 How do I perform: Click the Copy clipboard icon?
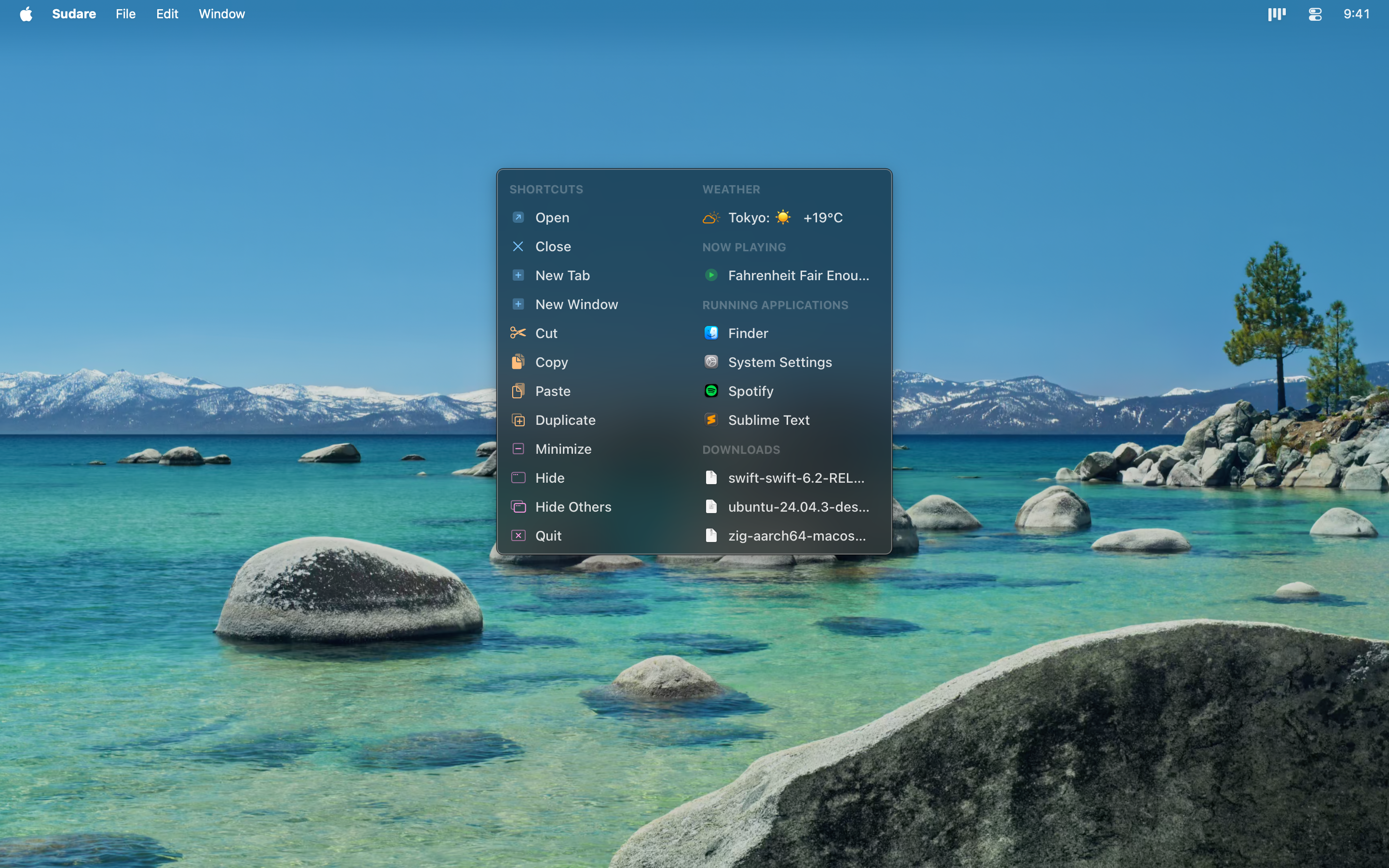[x=517, y=362]
